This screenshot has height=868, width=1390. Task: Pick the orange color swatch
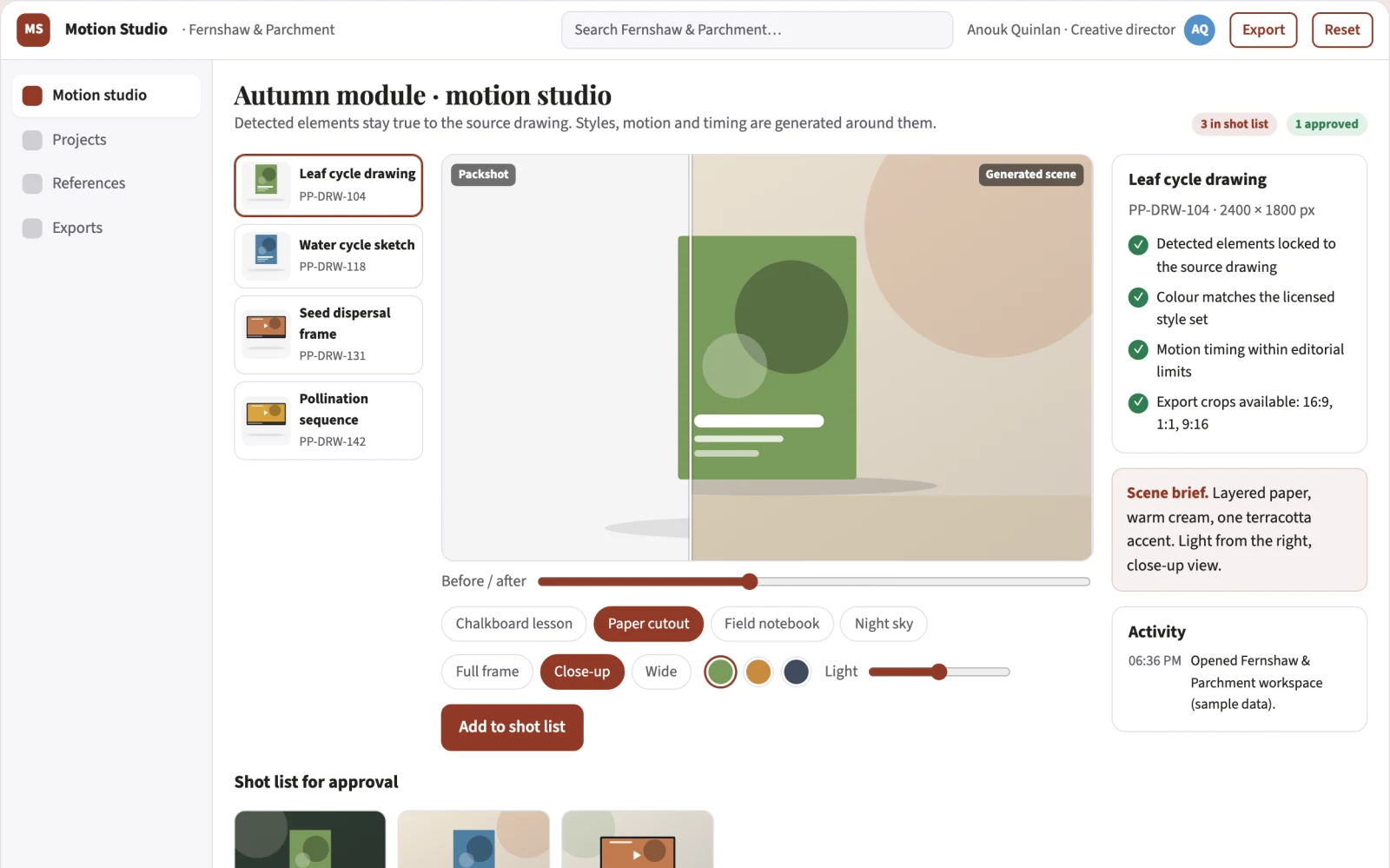[x=758, y=672]
